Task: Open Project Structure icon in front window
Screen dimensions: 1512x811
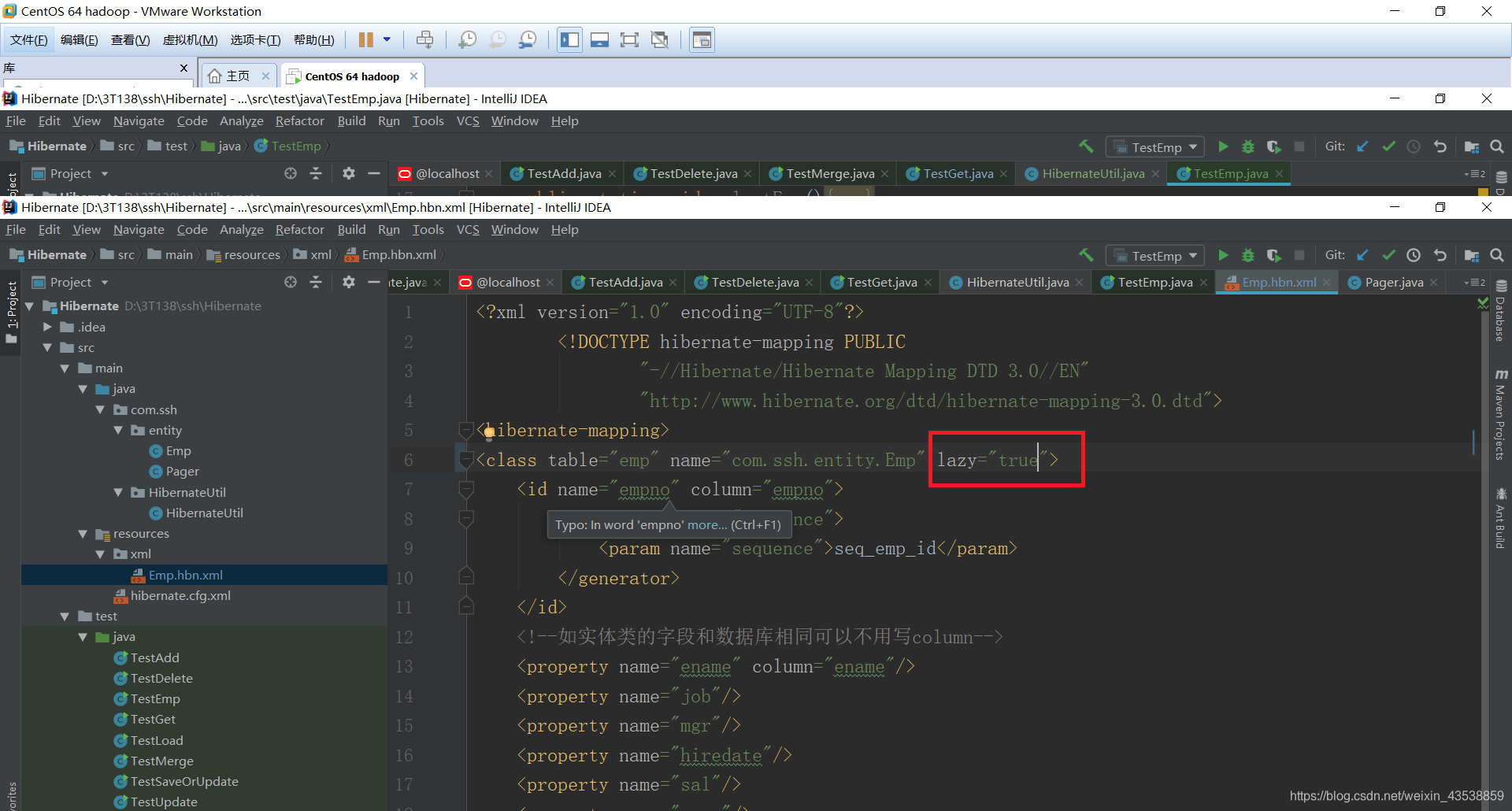Action: click(x=1472, y=255)
